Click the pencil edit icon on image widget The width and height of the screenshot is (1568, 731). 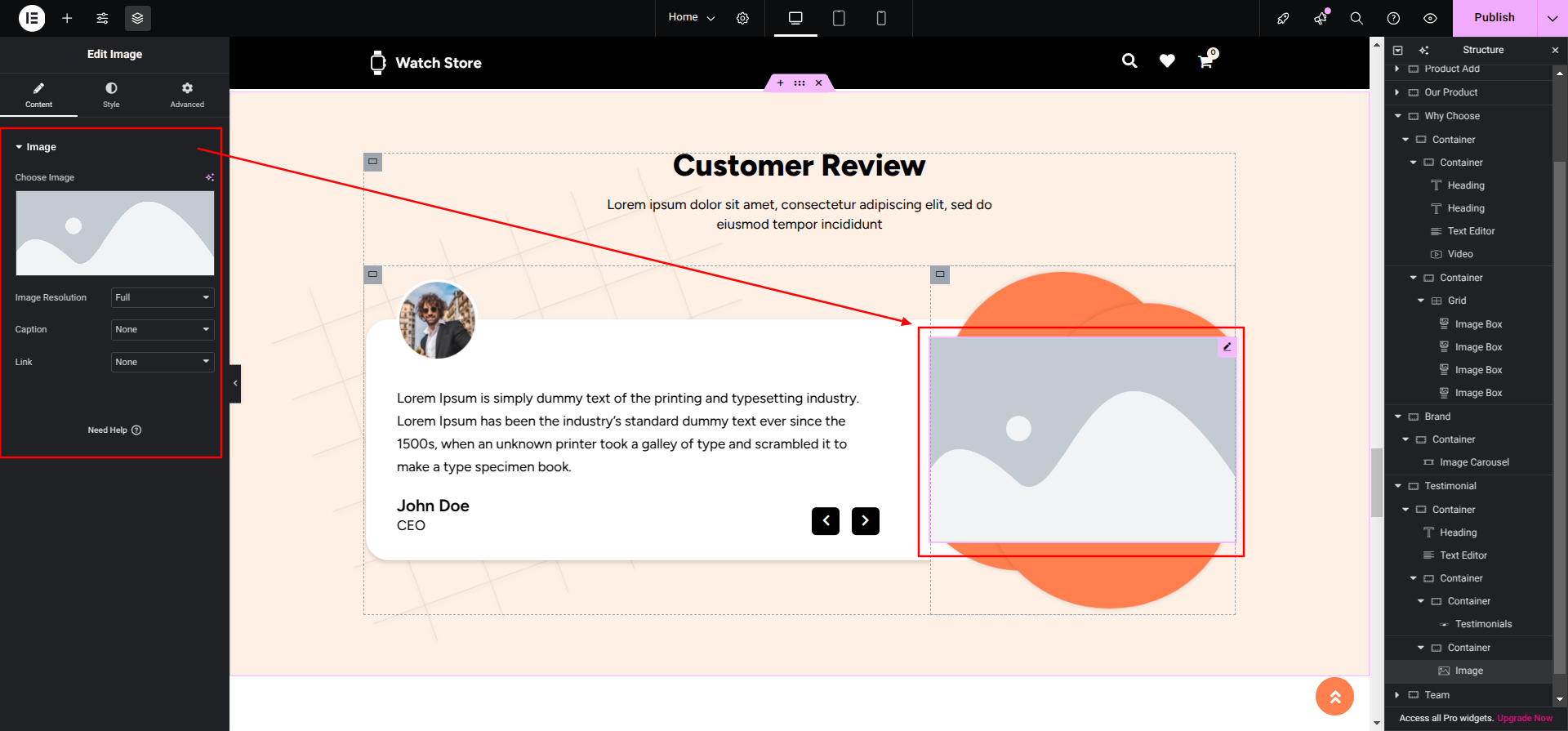[x=1227, y=347]
